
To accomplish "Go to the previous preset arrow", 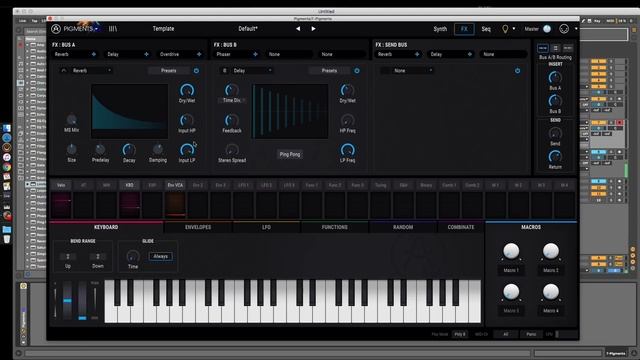I will [x=298, y=29].
